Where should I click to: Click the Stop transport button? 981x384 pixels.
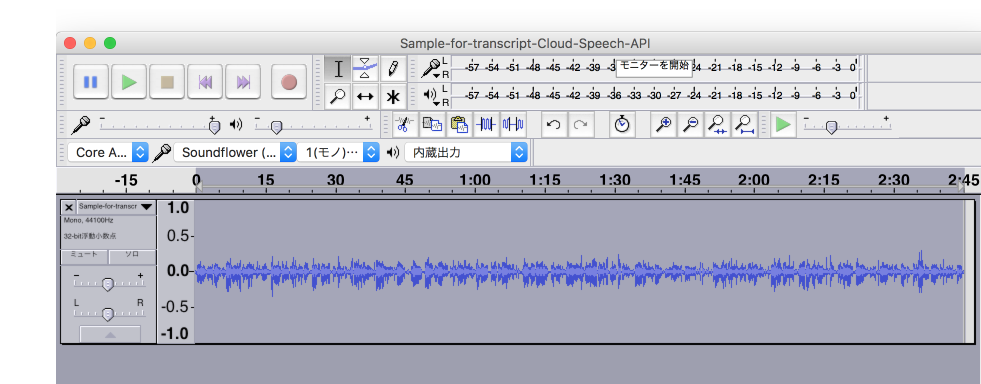[167, 82]
